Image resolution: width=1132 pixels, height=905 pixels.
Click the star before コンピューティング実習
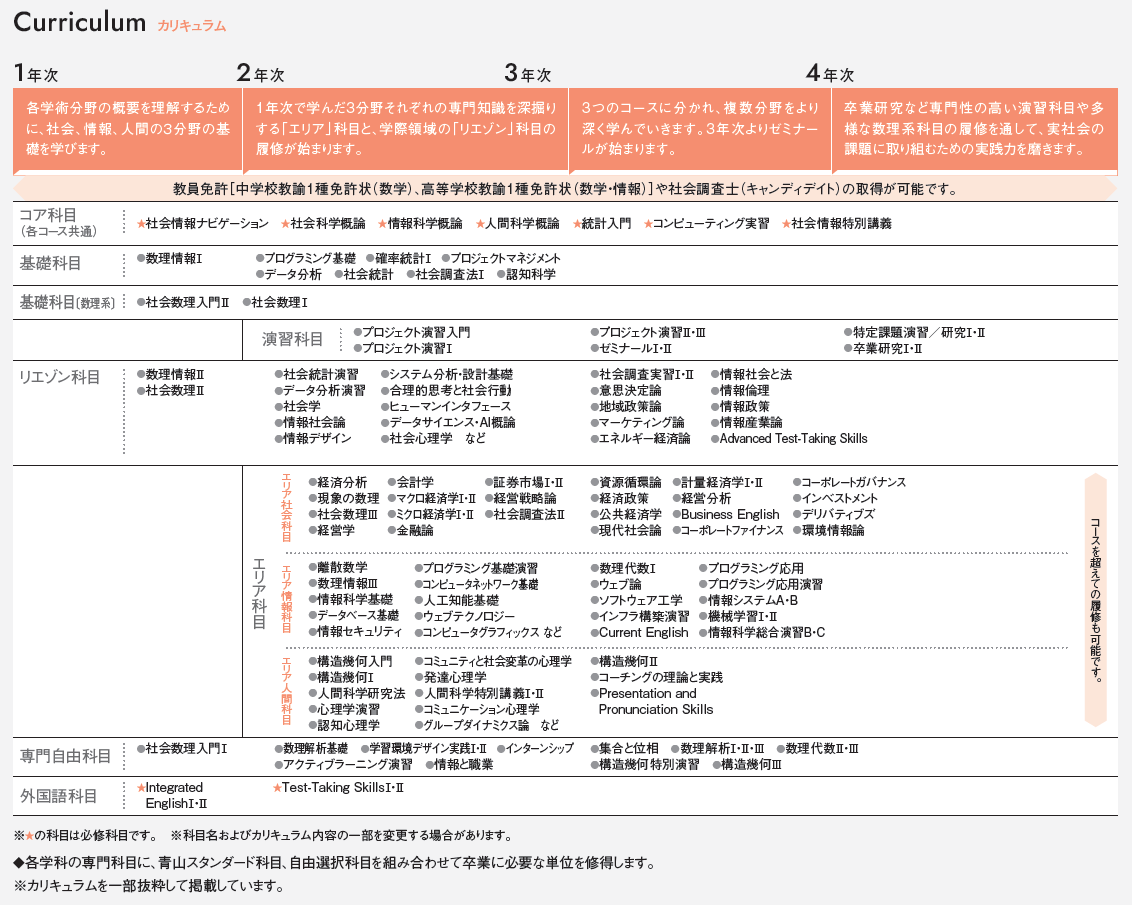coord(648,224)
